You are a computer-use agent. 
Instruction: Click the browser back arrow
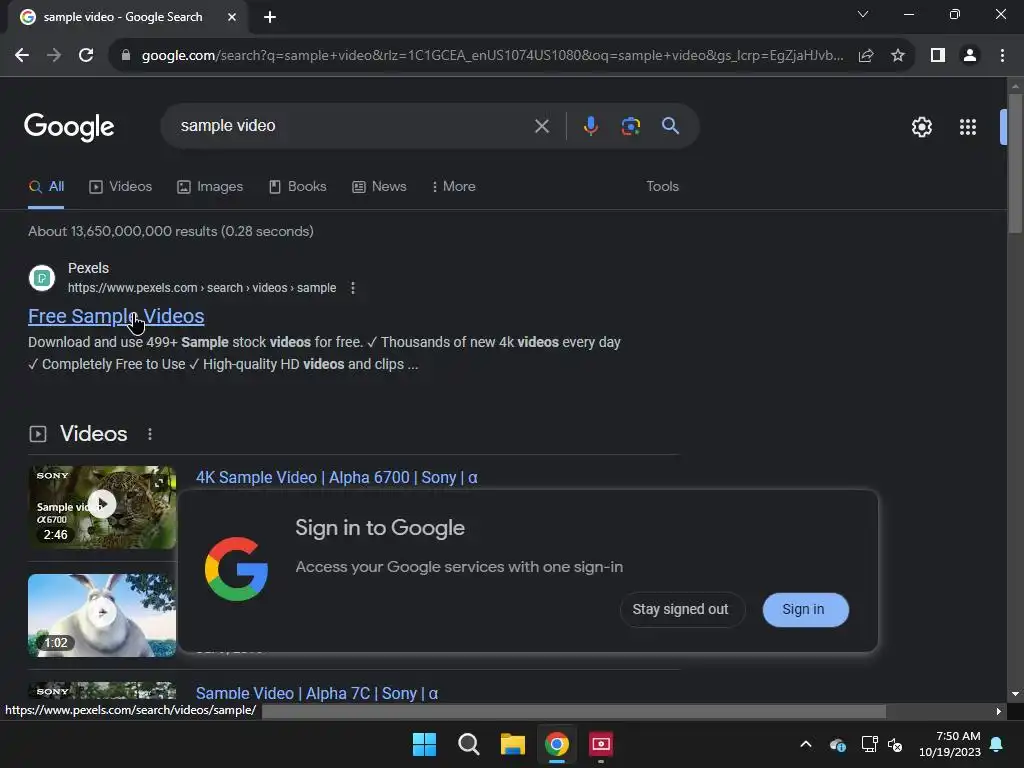pyautogui.click(x=22, y=56)
